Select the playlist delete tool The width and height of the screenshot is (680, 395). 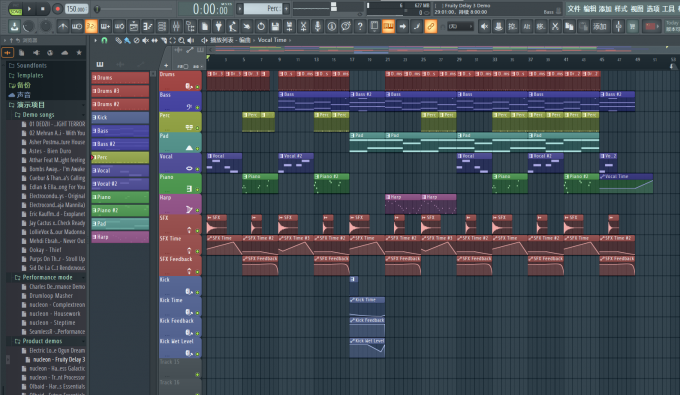(x=136, y=40)
